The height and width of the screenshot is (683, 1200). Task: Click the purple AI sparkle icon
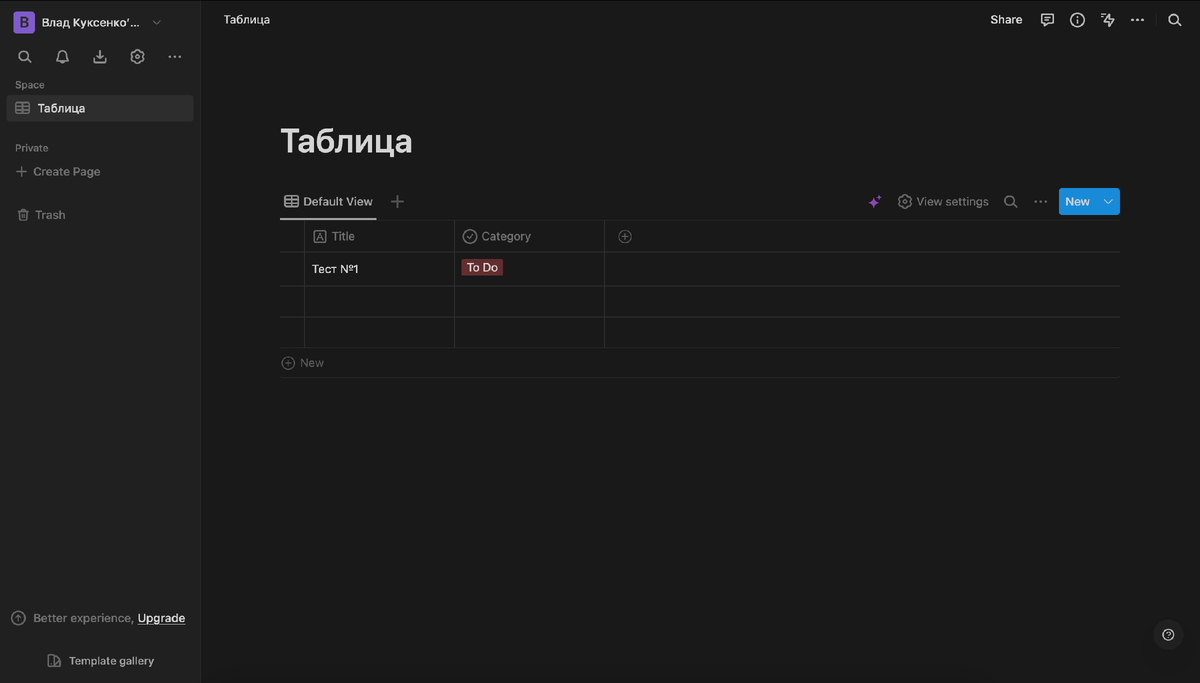[x=874, y=202]
